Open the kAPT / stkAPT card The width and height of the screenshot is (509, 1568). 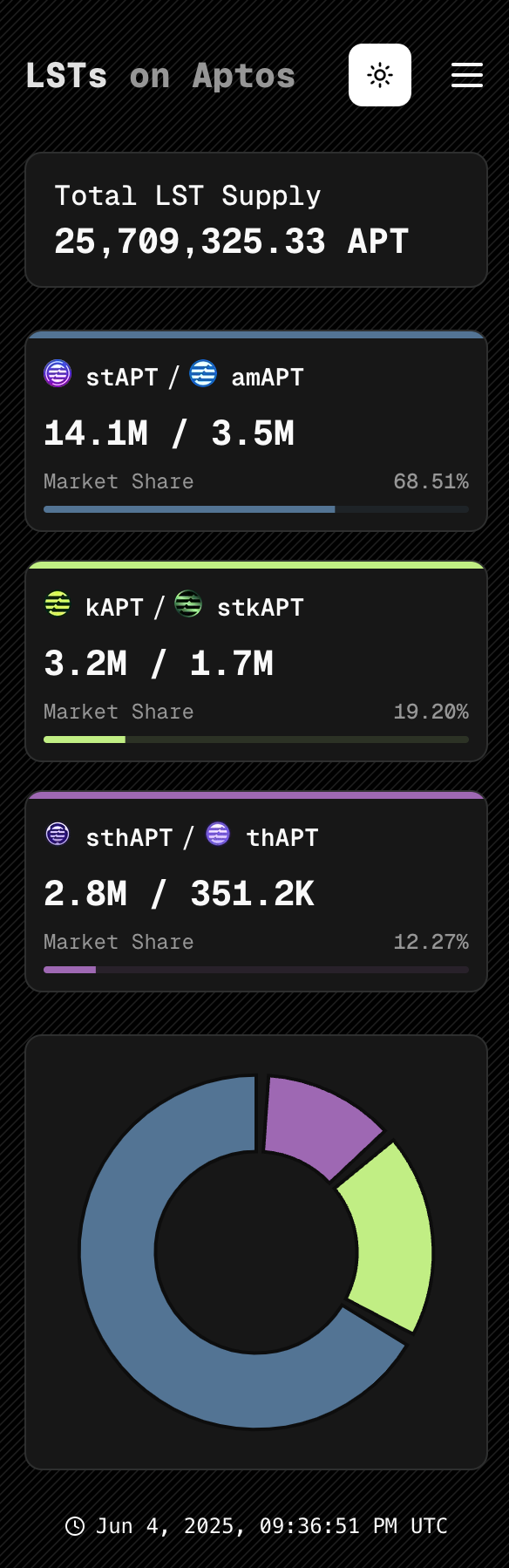pyautogui.click(x=256, y=661)
